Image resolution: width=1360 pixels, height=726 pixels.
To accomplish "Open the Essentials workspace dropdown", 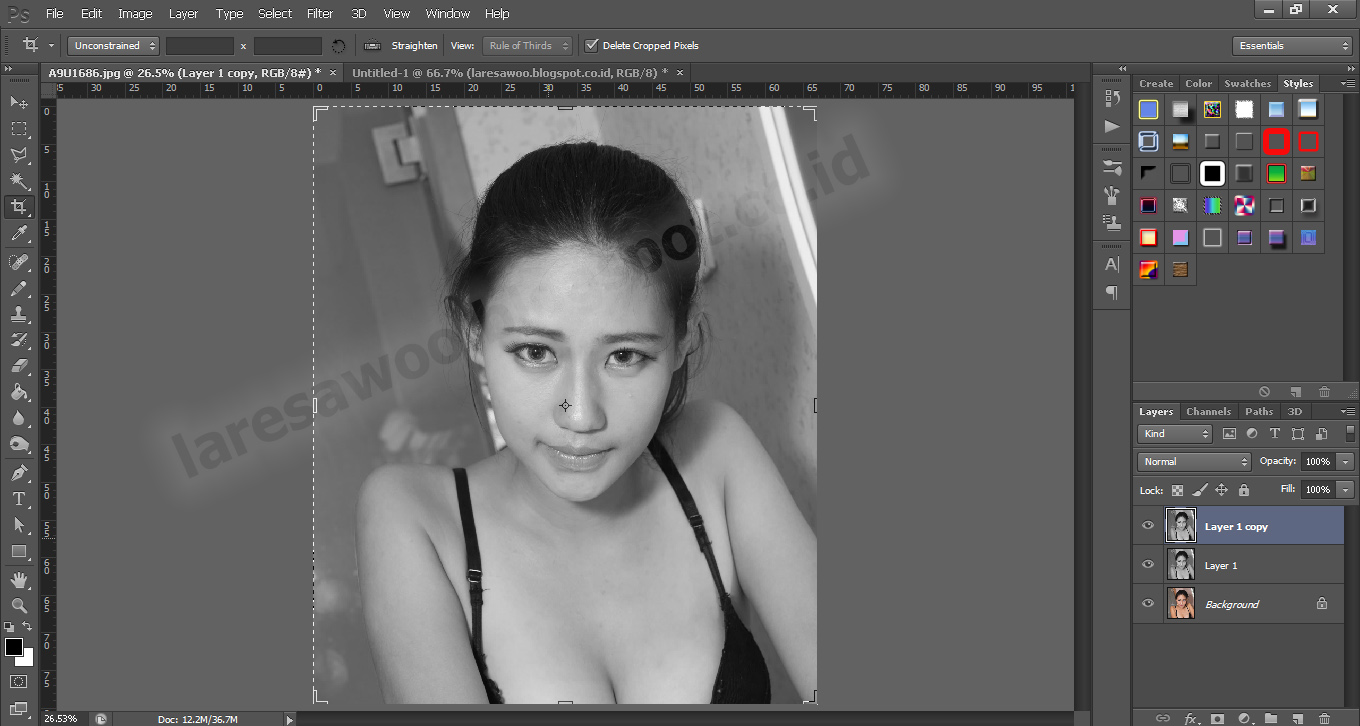I will 1292,46.
